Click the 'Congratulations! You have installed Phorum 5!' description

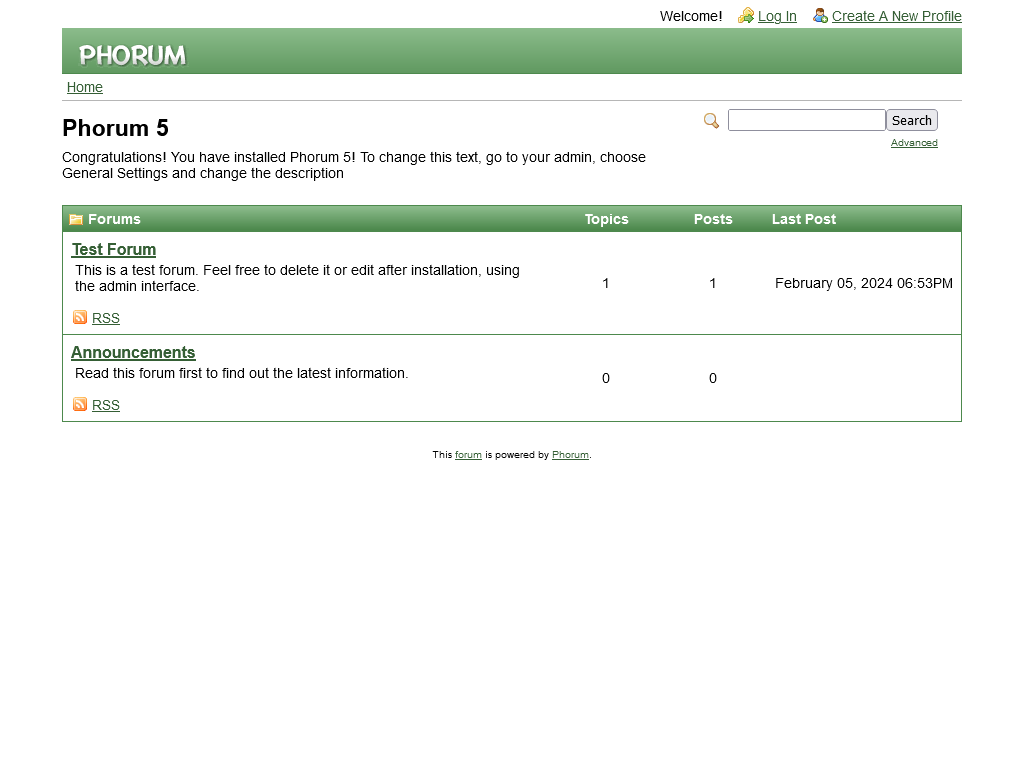[354, 165]
